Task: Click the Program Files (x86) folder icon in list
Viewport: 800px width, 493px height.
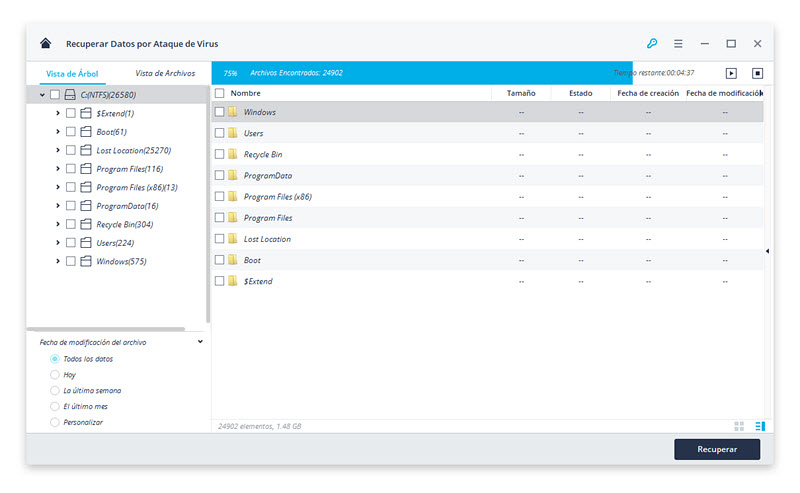Action: (x=233, y=196)
